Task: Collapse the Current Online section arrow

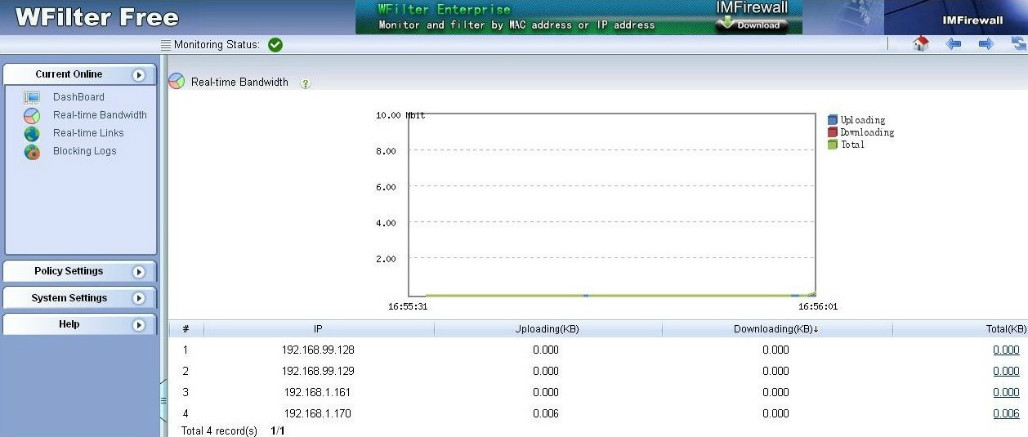Action: 138,75
